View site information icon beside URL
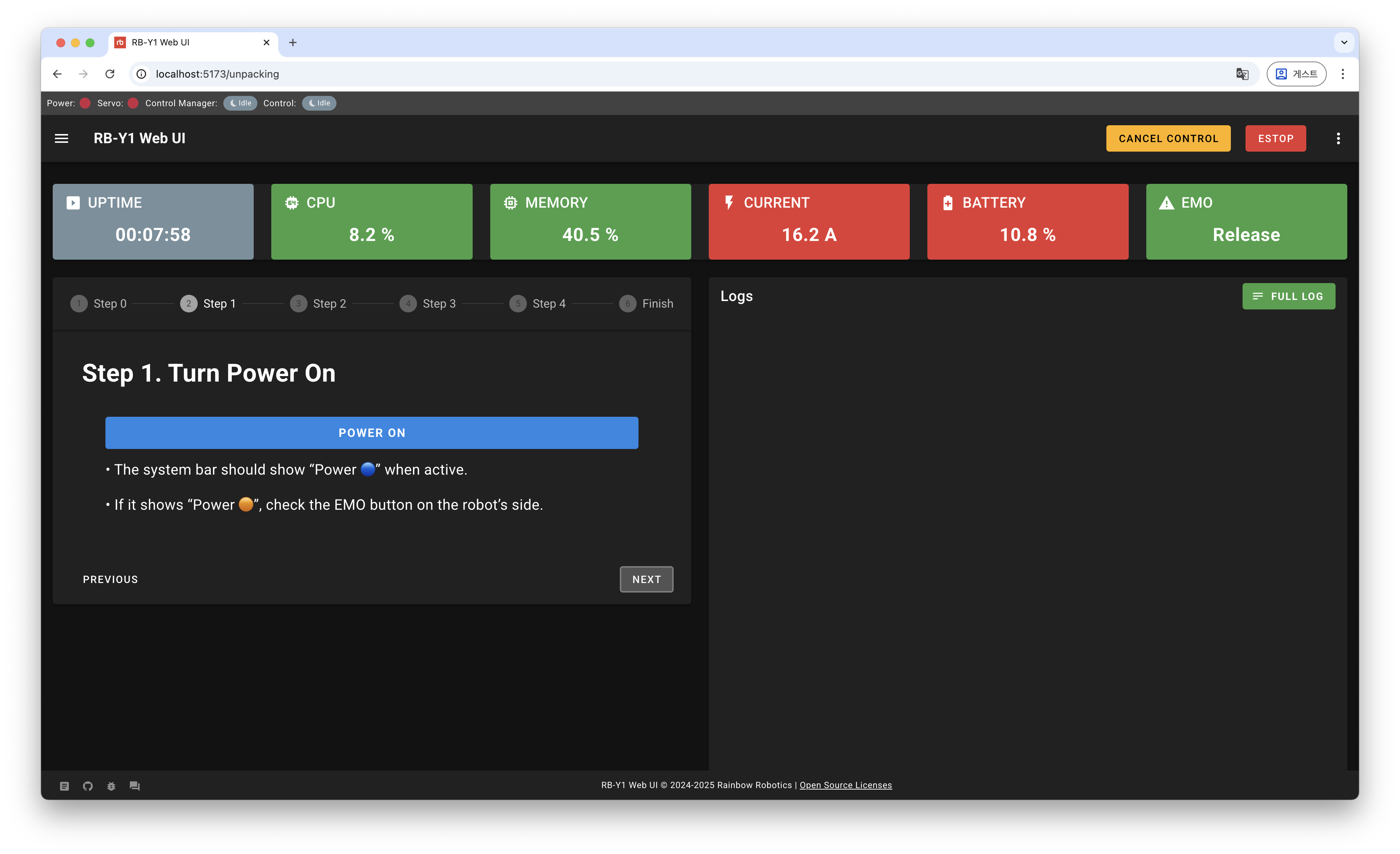This screenshot has height=854, width=1400. point(141,74)
